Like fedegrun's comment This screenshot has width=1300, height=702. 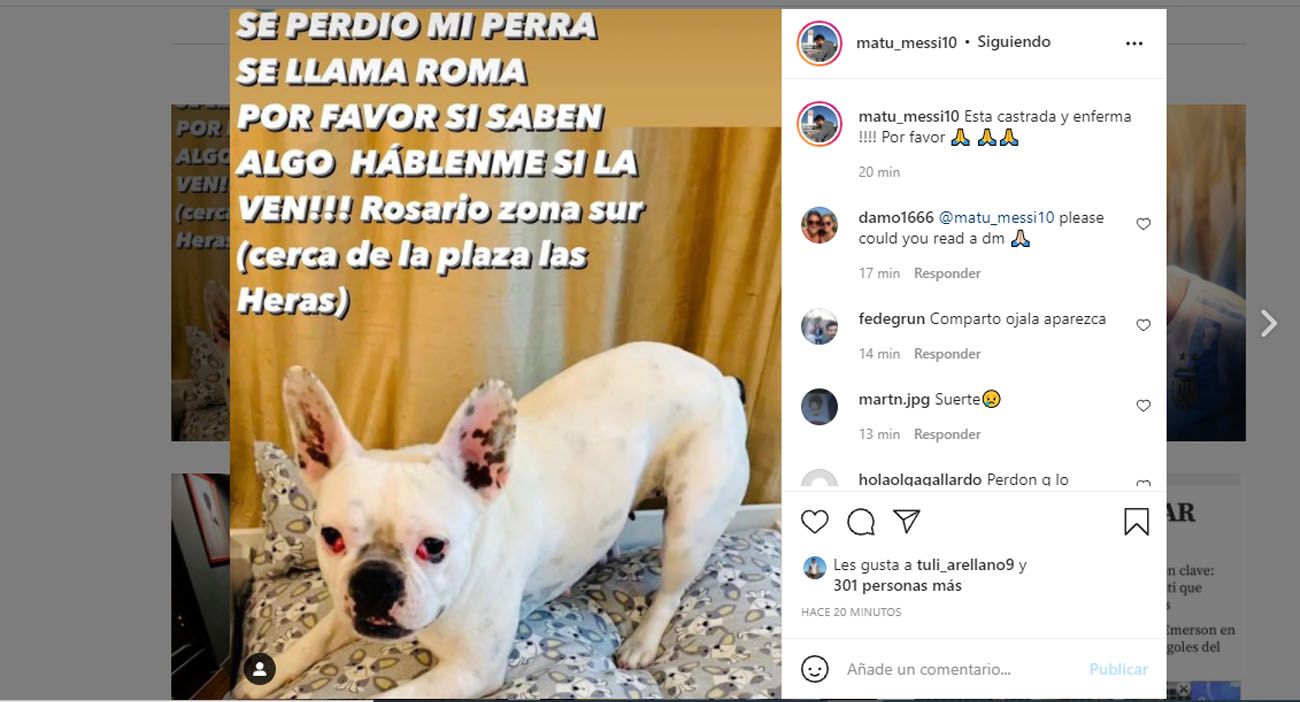(x=1143, y=325)
